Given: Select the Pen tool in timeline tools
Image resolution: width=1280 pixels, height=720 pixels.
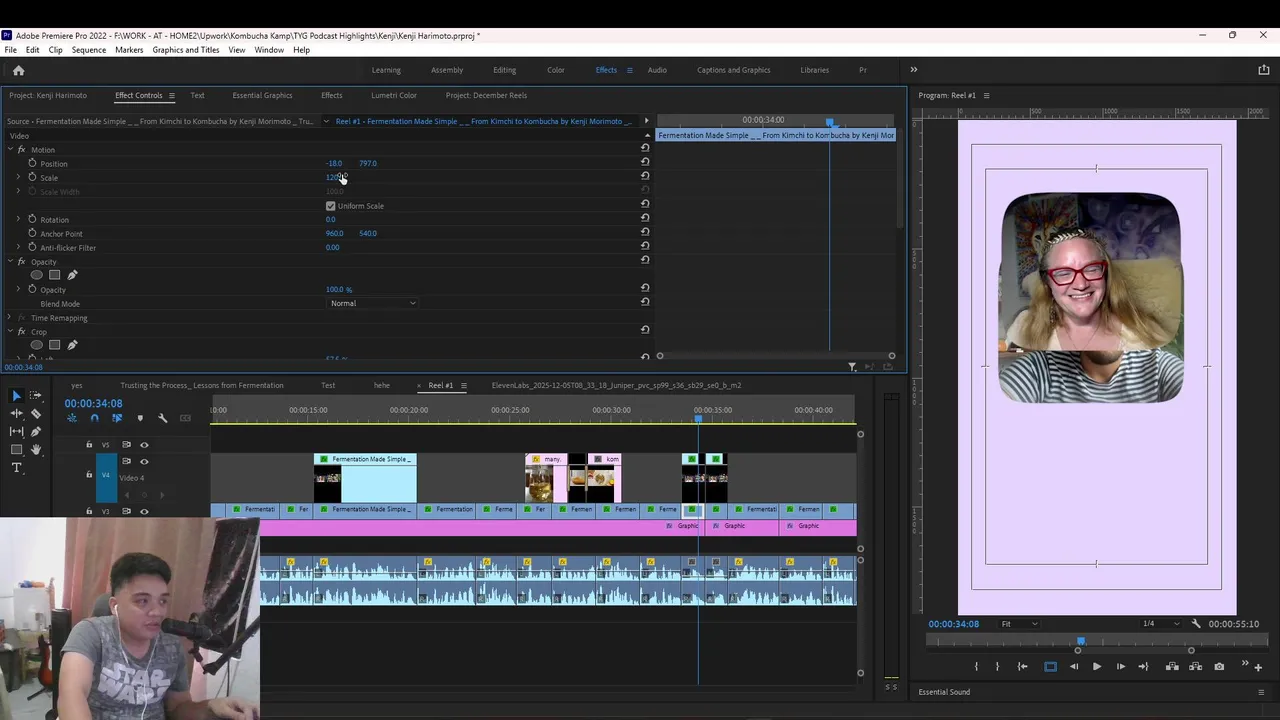Looking at the screenshot, I should 36,432.
